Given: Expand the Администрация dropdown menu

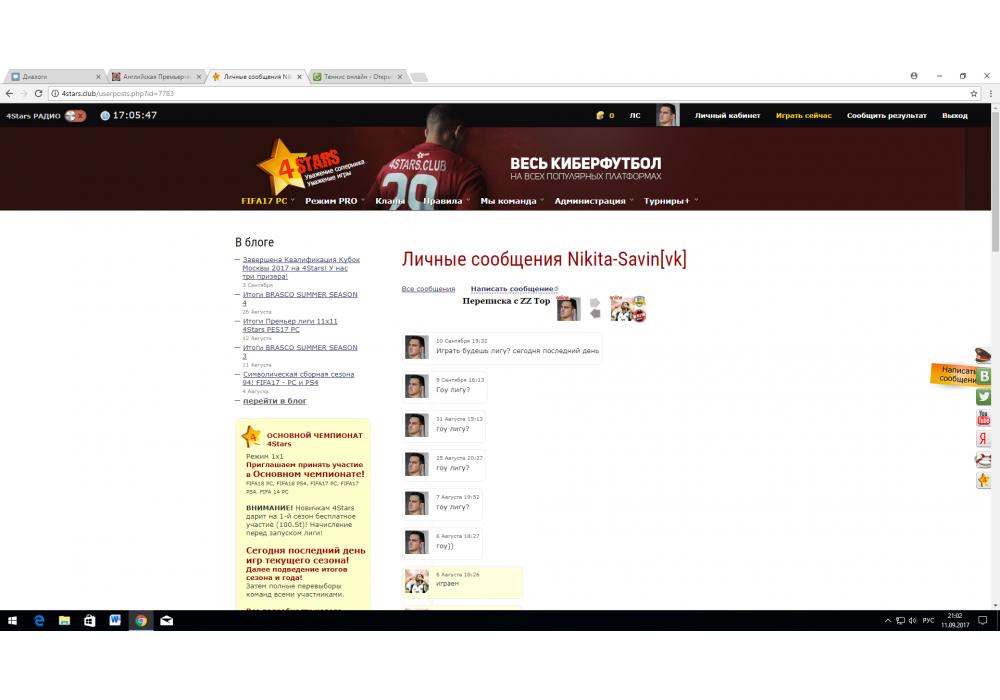Looking at the screenshot, I should (x=590, y=201).
